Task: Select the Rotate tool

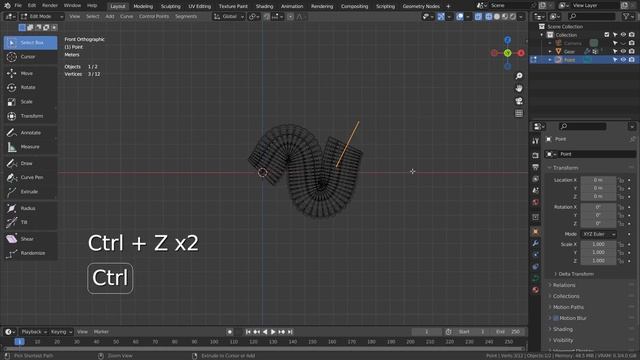Action: click(x=30, y=87)
